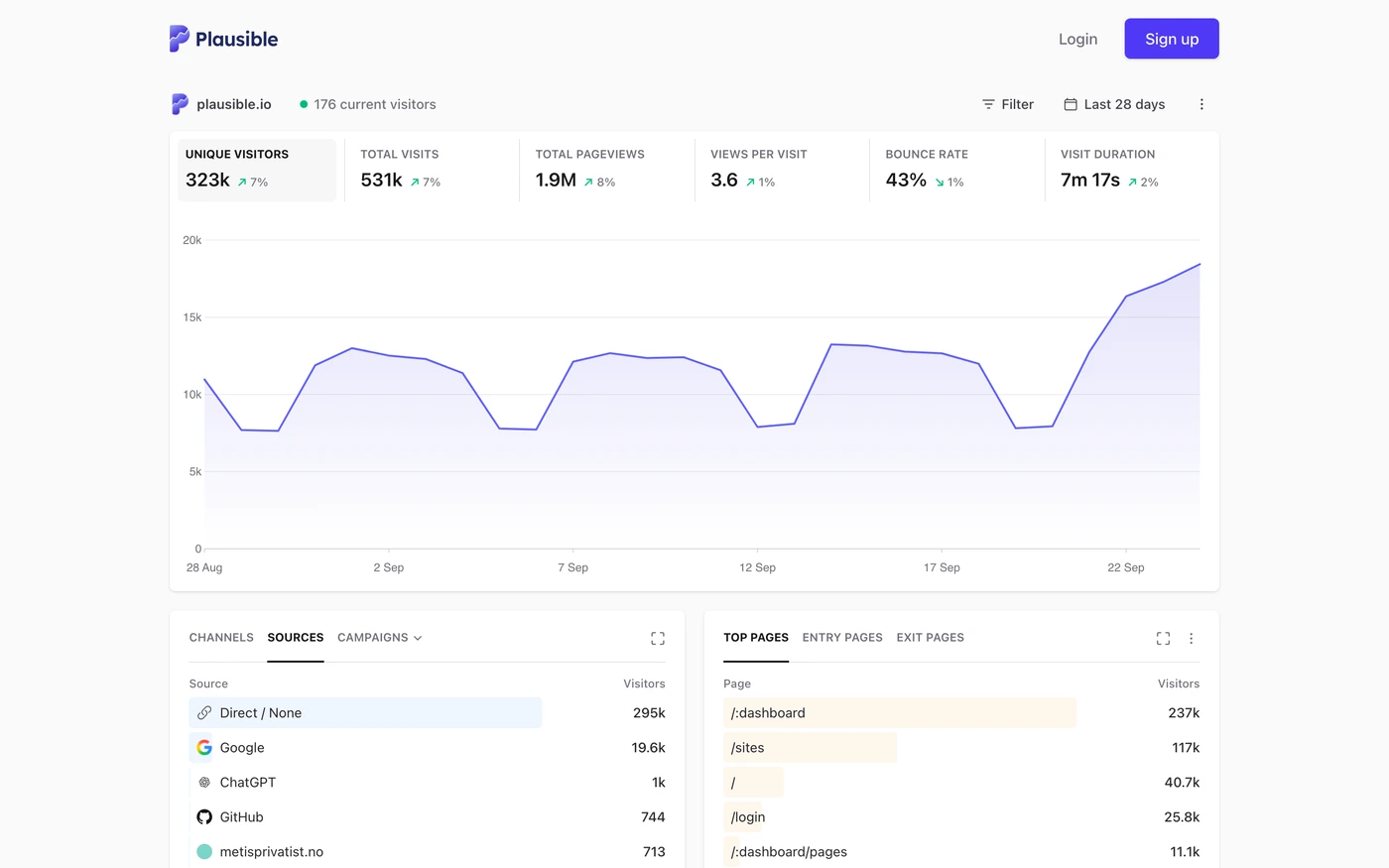
Task: Expand the Top Pages panel to fullscreen
Action: [x=1163, y=638]
